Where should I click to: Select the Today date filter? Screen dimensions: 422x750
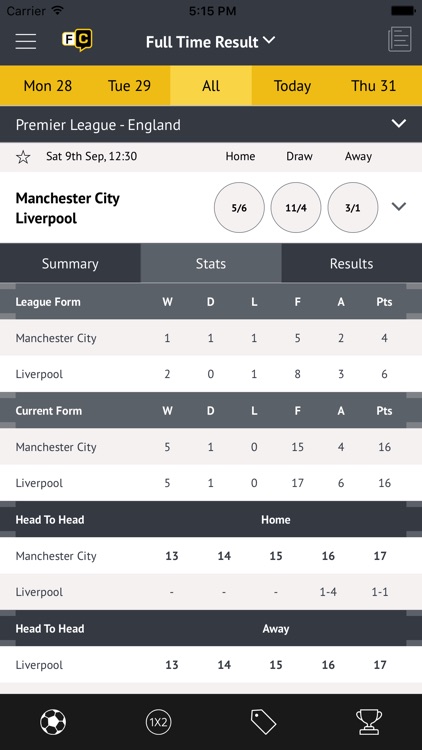pos(292,86)
